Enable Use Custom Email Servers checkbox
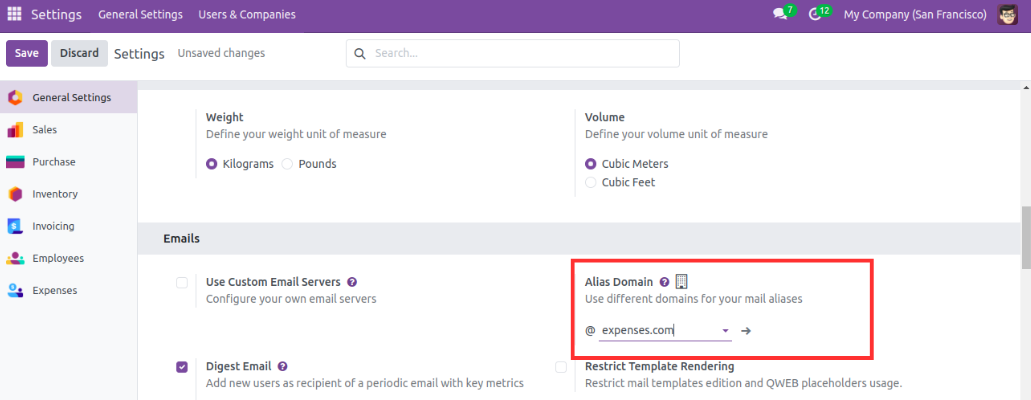This screenshot has width=1031, height=400. point(182,283)
